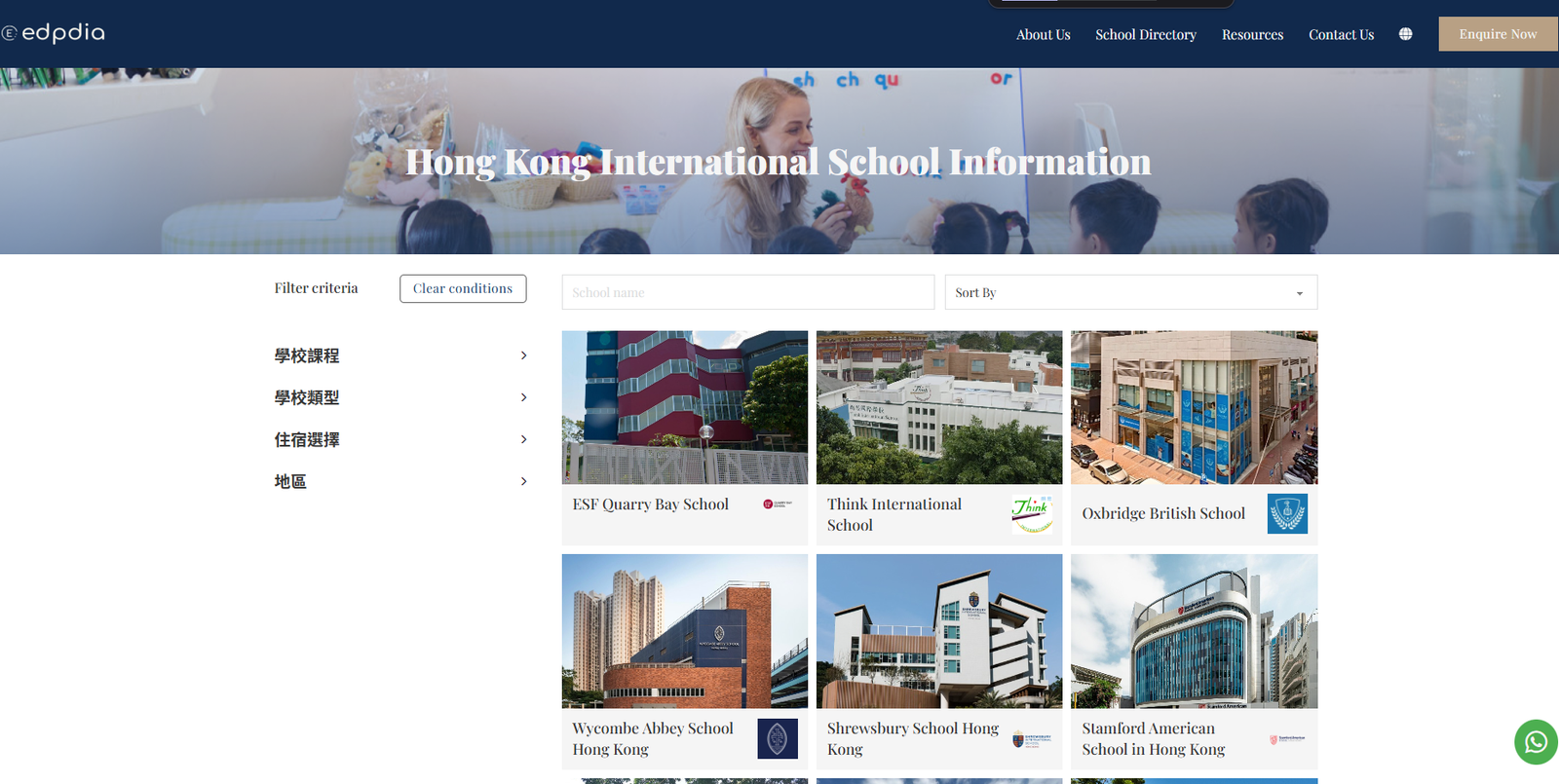Click the Stamford American School logo
This screenshot has width=1559, height=784.
1286,739
